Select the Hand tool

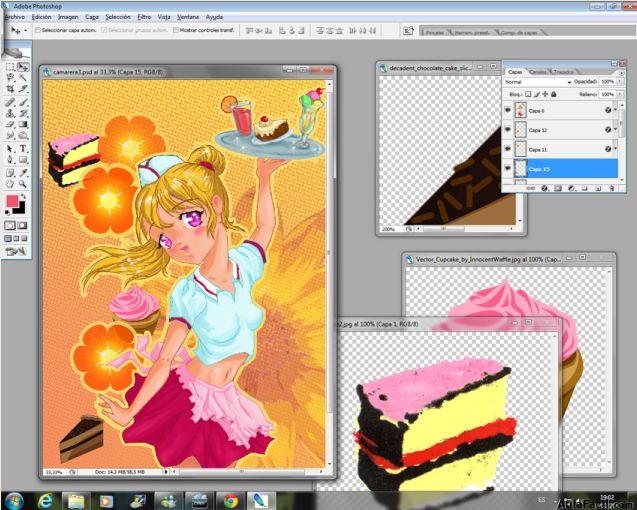[x=10, y=184]
